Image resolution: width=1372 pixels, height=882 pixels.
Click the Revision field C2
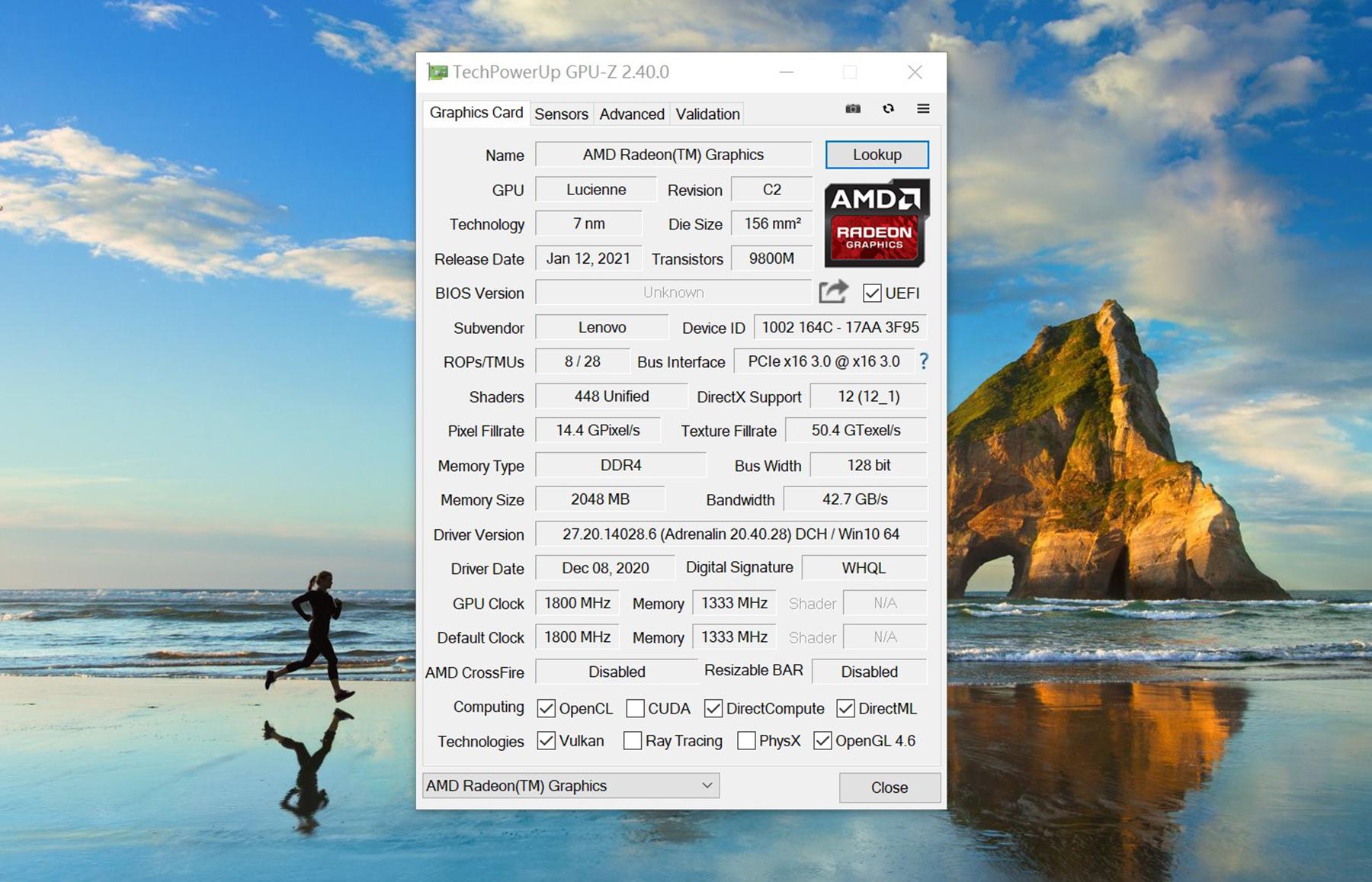click(771, 190)
